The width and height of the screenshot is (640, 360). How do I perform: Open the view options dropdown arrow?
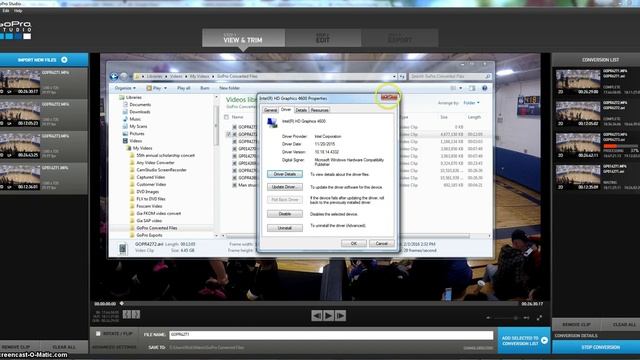point(461,88)
